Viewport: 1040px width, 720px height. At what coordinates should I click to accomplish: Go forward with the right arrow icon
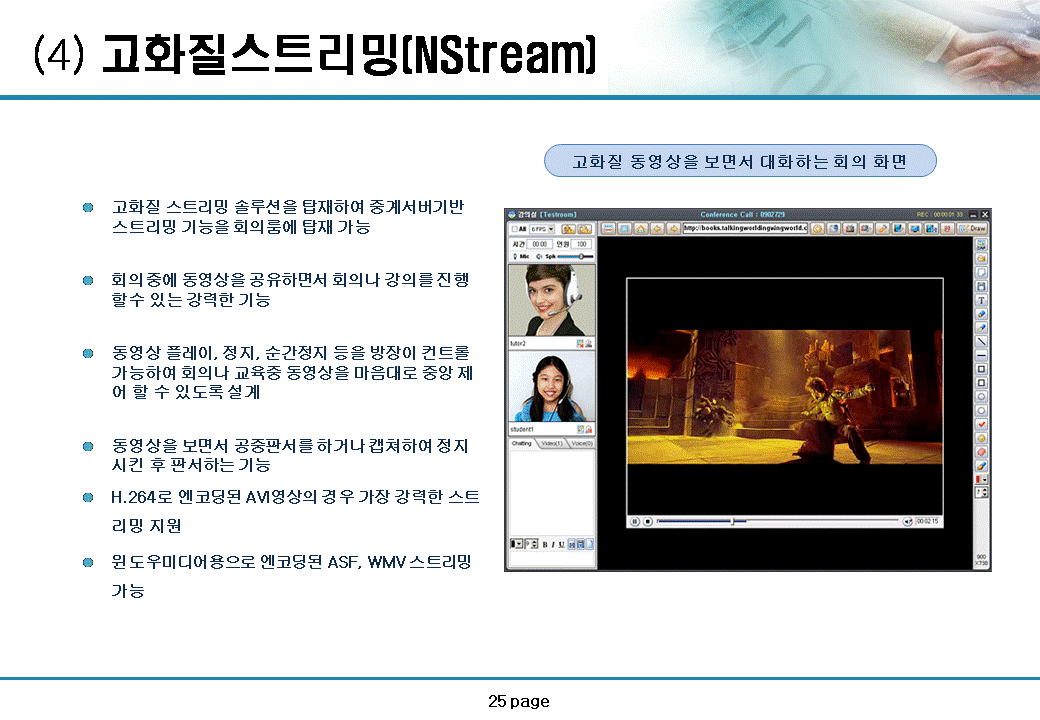[x=674, y=229]
